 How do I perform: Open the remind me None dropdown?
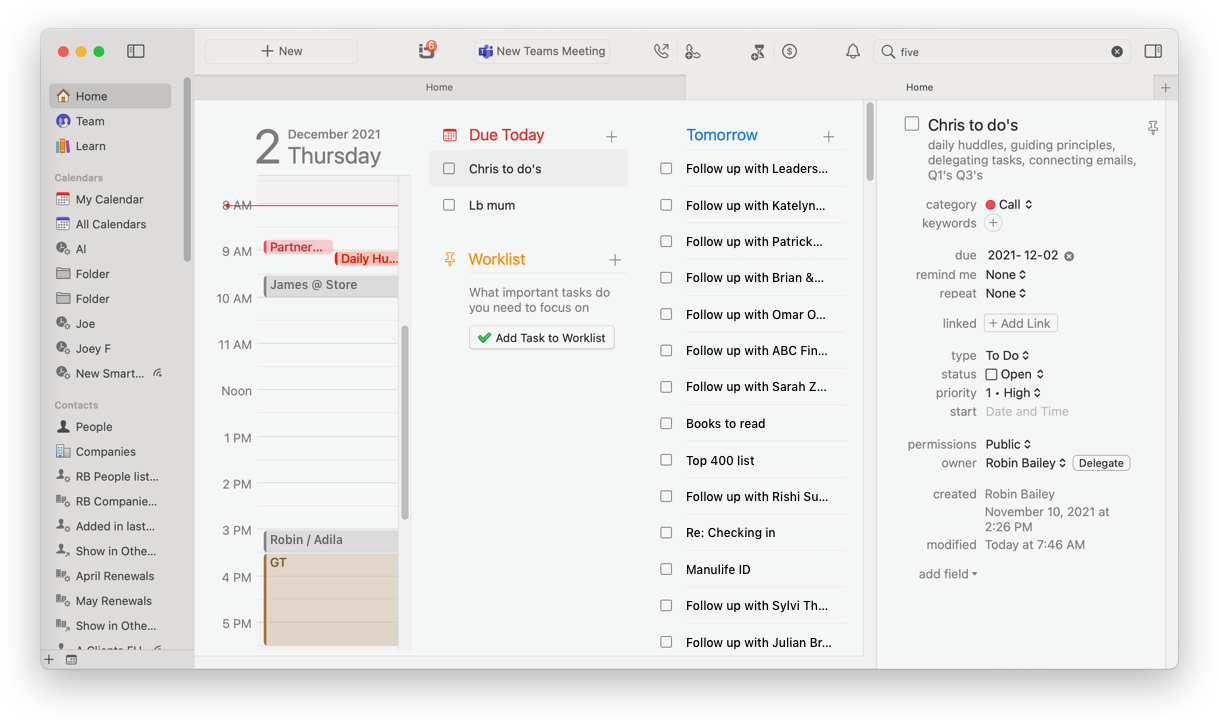pos(1006,275)
